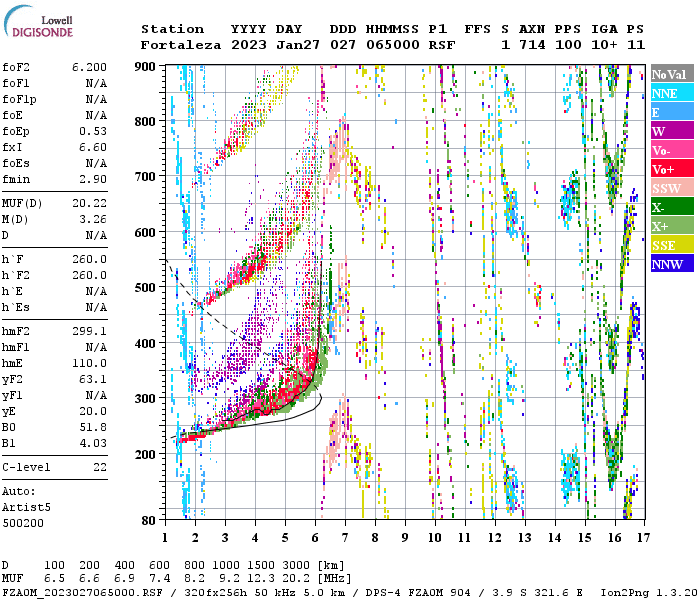Click the MUF(D) value 20.22

(x=89, y=203)
